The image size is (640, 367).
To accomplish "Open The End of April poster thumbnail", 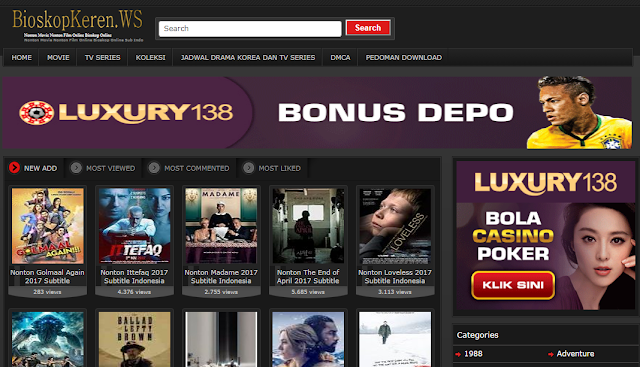I will [308, 226].
